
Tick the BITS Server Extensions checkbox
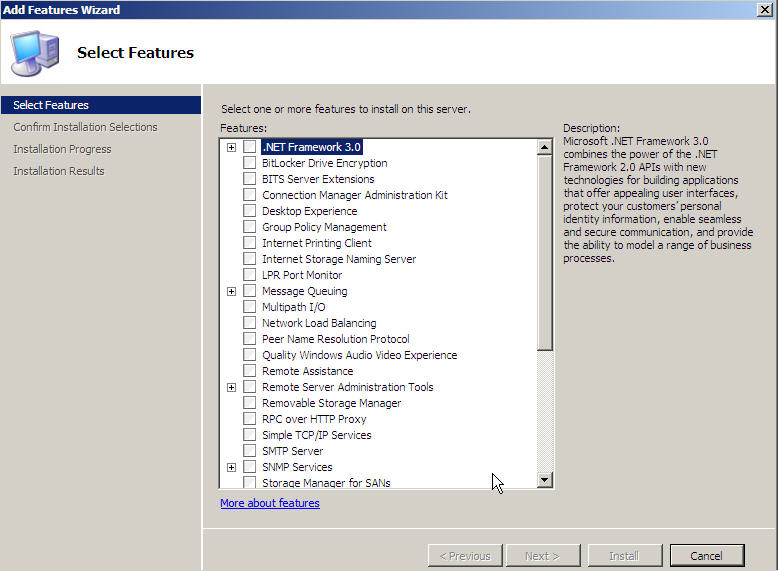pos(250,179)
